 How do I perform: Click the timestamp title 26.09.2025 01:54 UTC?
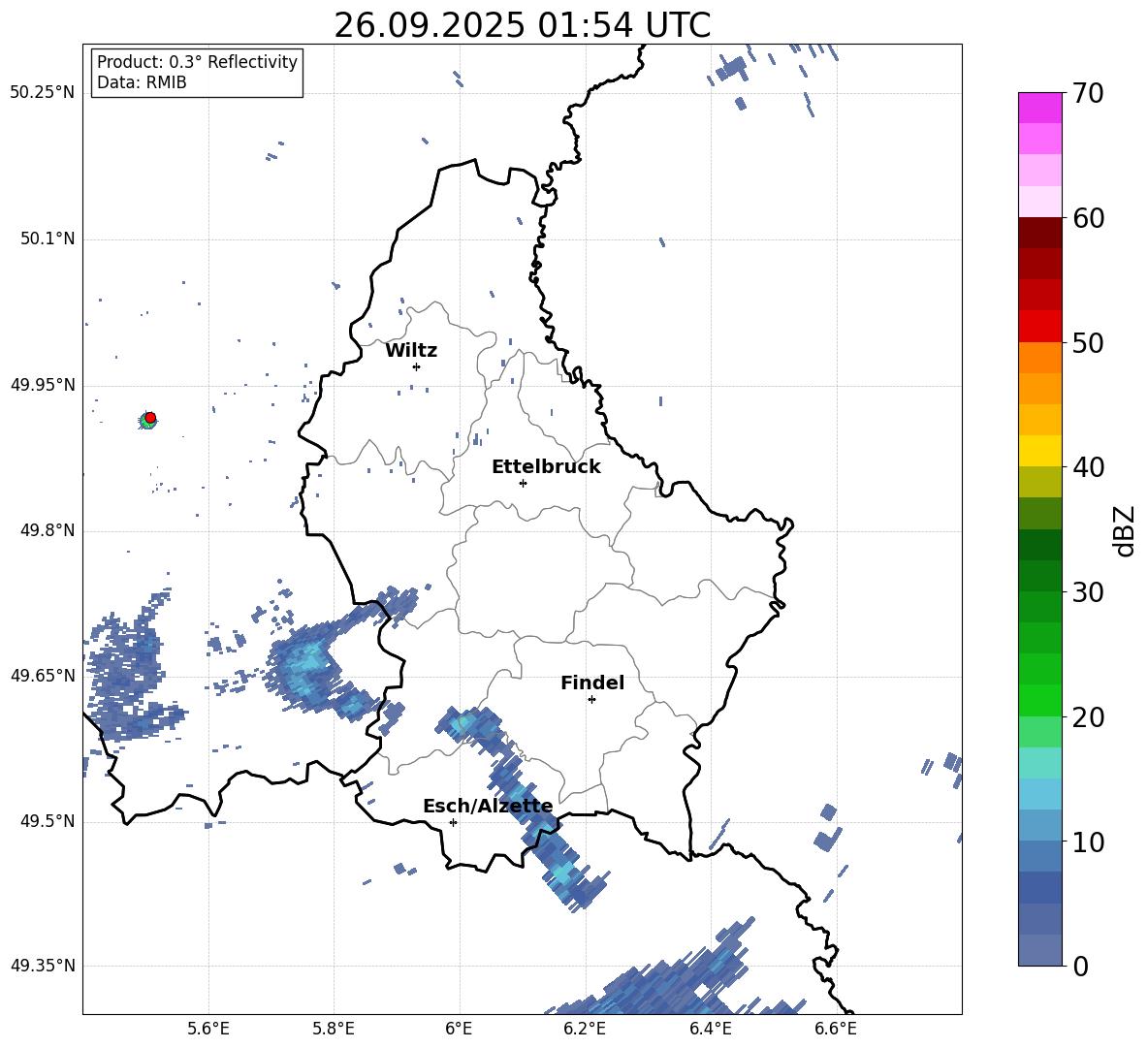522,25
